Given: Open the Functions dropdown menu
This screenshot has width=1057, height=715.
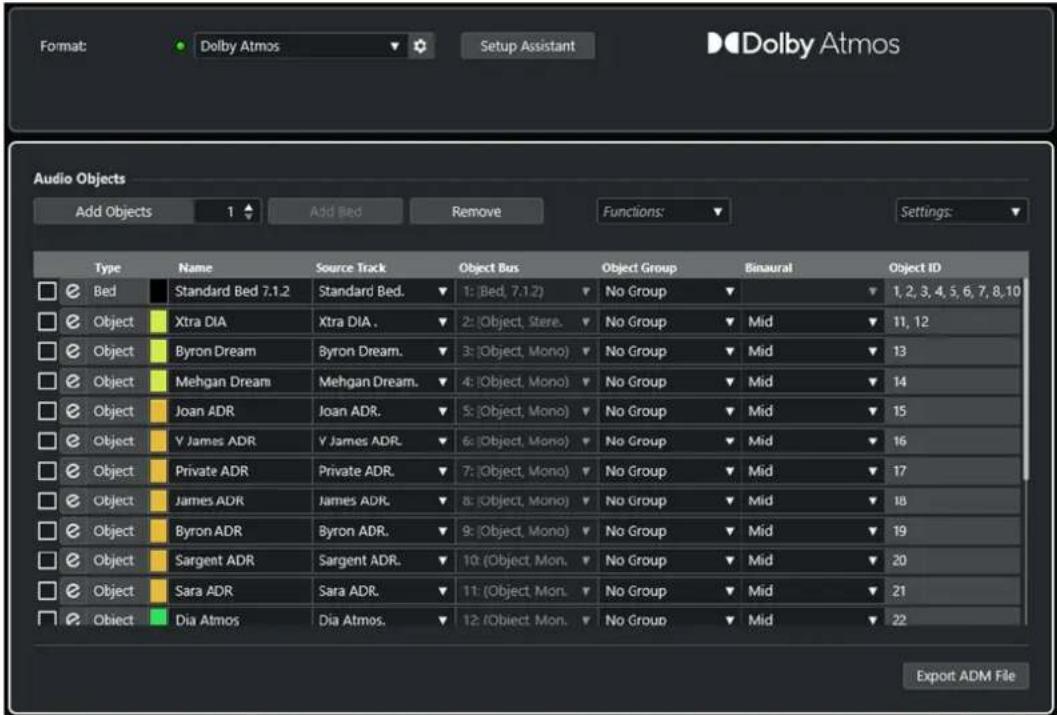Looking at the screenshot, I should click(663, 212).
